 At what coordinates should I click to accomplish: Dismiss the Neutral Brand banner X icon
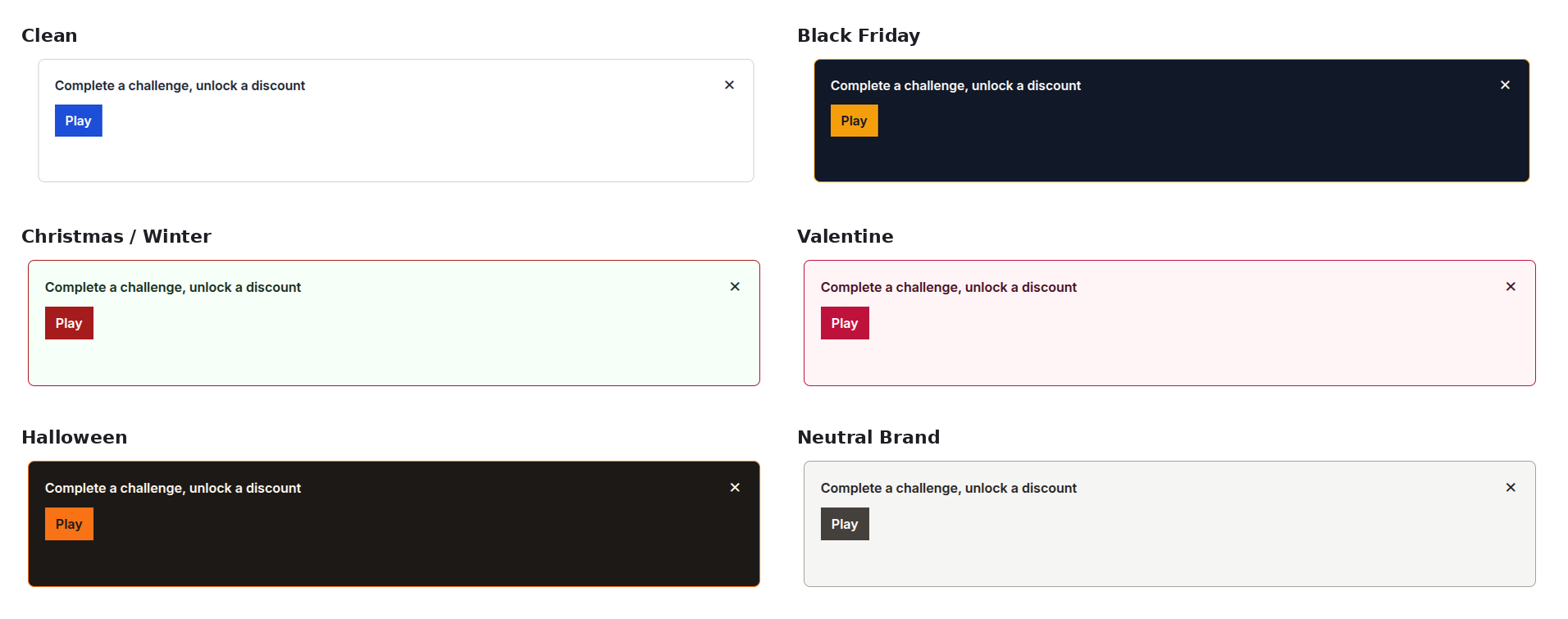1511,488
